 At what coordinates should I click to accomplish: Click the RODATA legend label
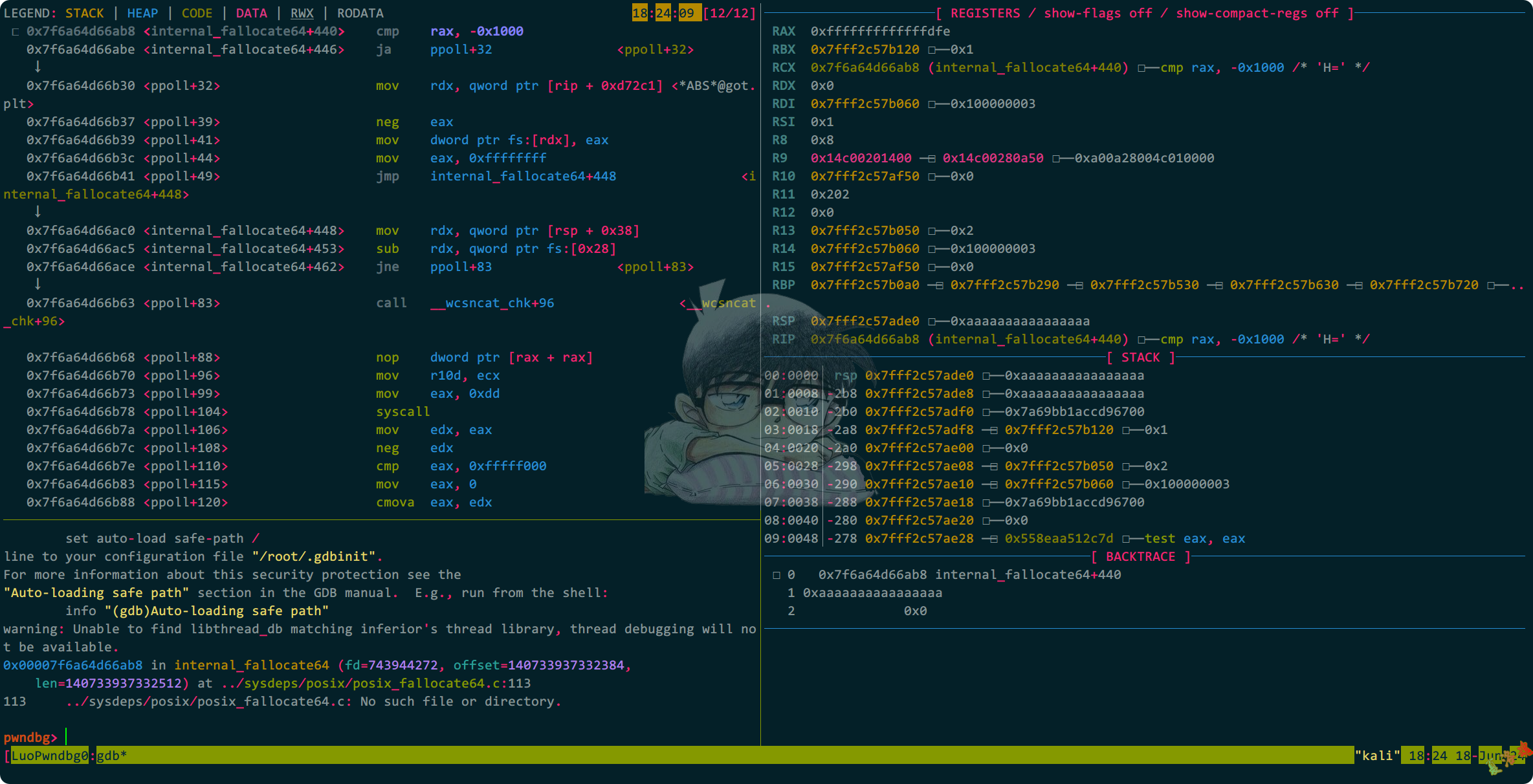(360, 13)
